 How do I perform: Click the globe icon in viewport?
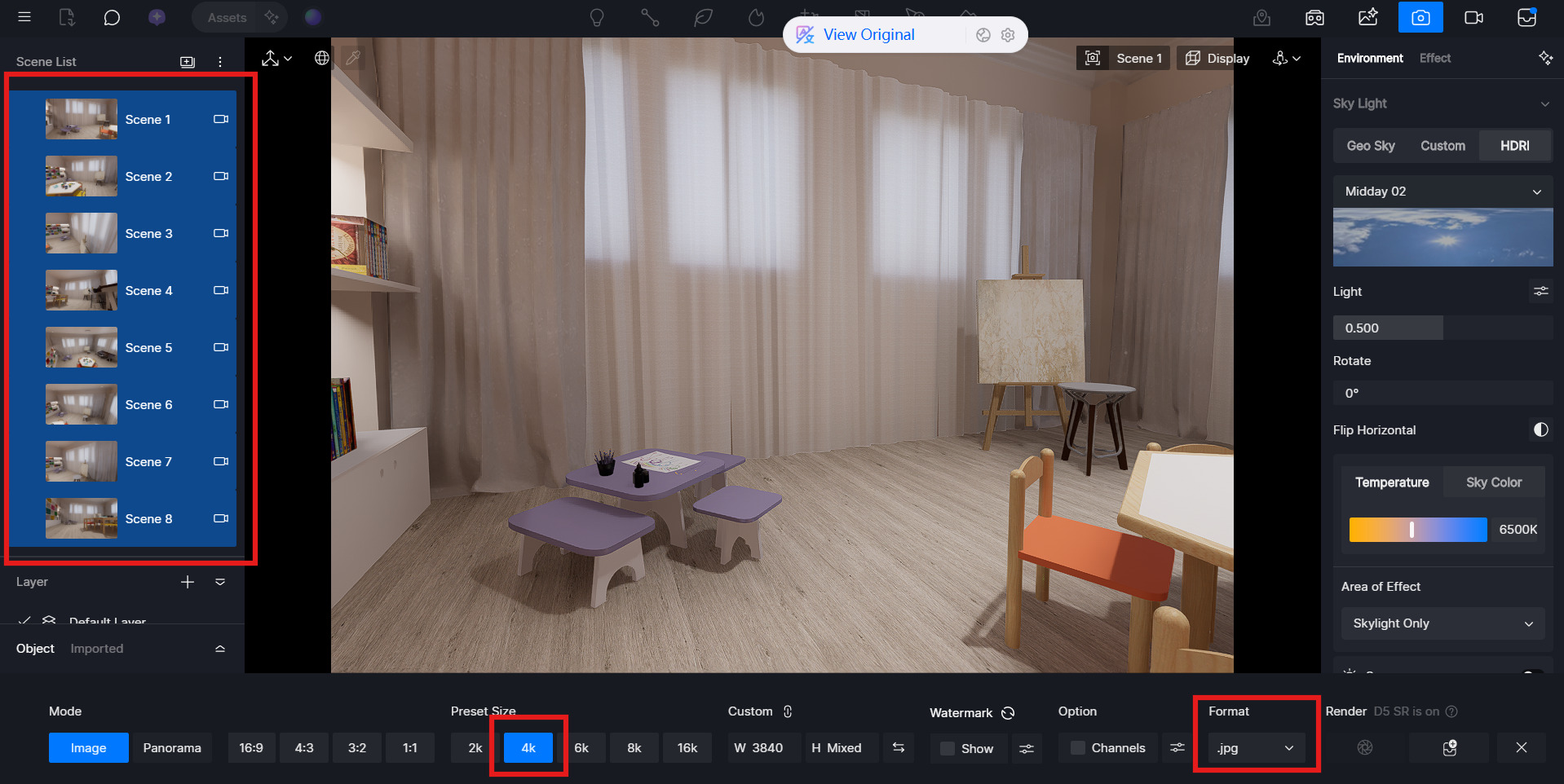coord(322,58)
